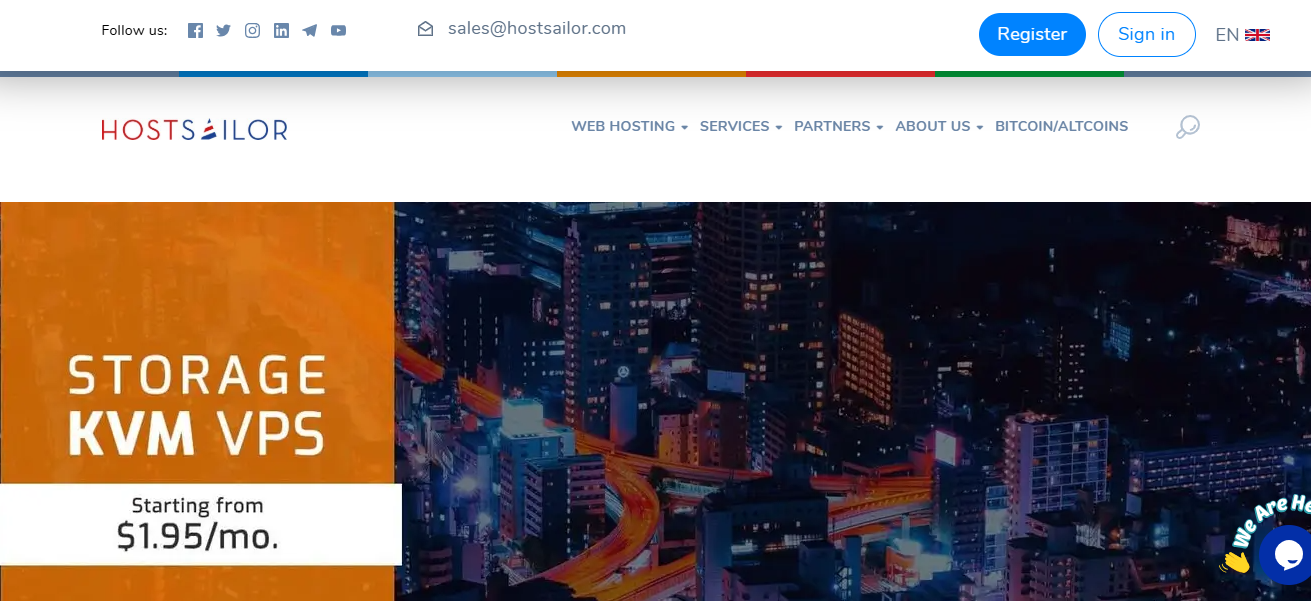1311x601 pixels.
Task: Expand the About Us dropdown menu
Action: pyautogui.click(x=939, y=126)
